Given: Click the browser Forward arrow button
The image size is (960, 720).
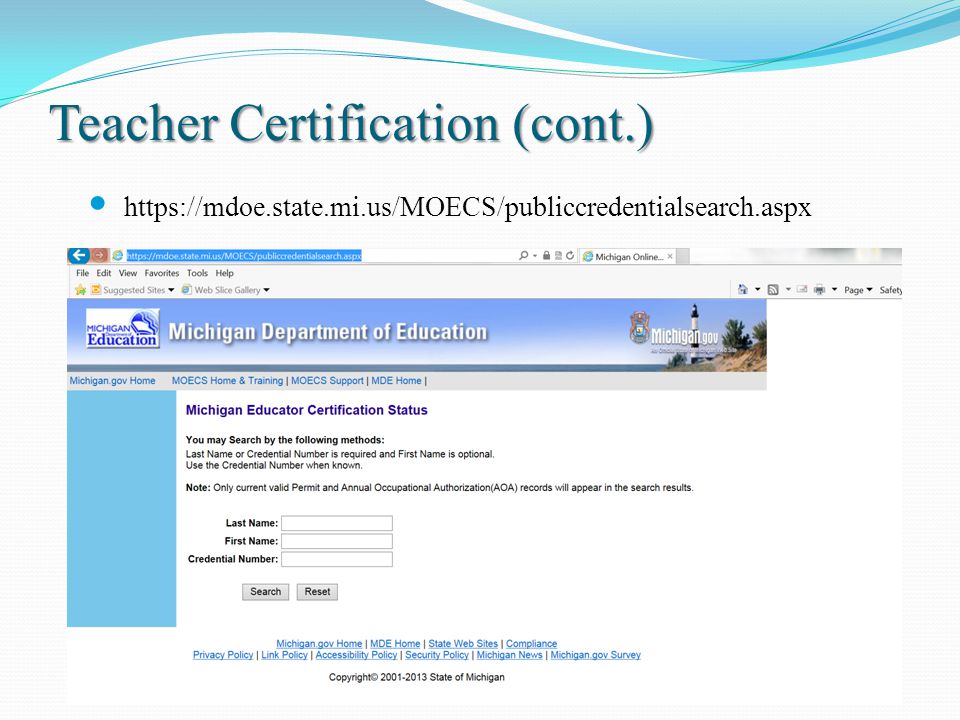Looking at the screenshot, I should [x=100, y=255].
